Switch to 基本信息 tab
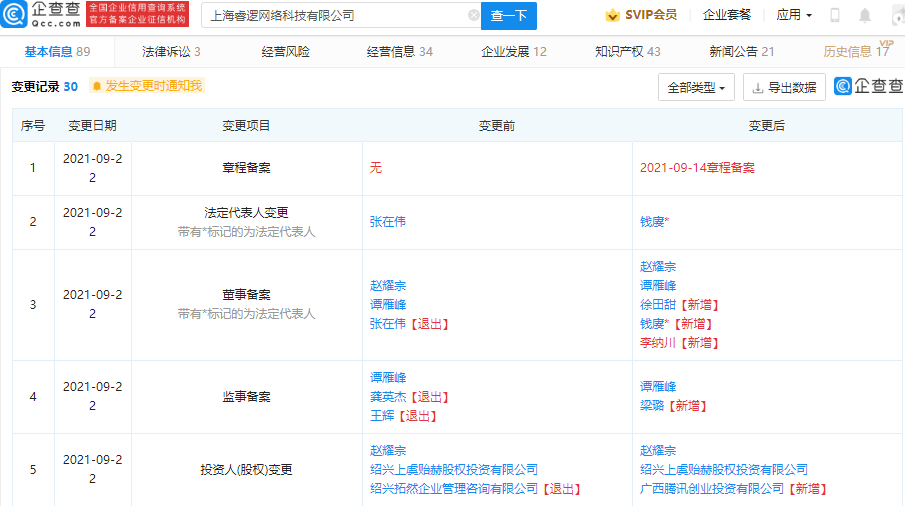 coord(57,51)
